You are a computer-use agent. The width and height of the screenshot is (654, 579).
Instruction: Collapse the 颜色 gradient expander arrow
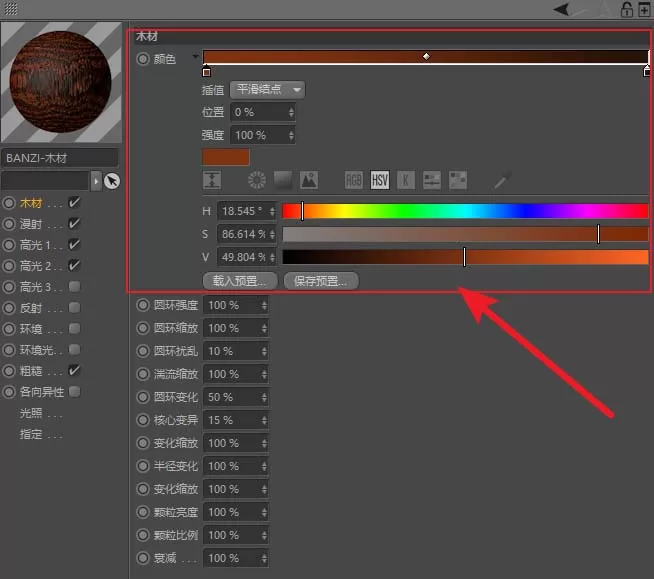coord(195,56)
